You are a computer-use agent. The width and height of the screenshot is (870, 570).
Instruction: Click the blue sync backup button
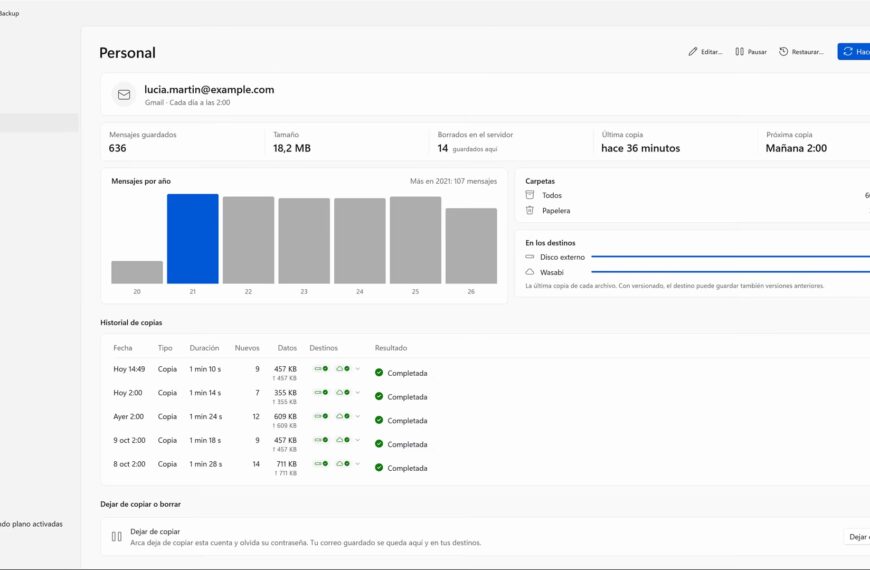[x=854, y=52]
